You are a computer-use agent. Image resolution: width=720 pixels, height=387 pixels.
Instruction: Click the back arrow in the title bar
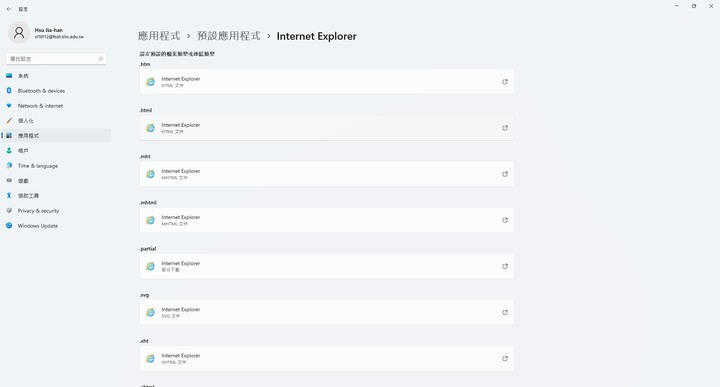[x=9, y=9]
